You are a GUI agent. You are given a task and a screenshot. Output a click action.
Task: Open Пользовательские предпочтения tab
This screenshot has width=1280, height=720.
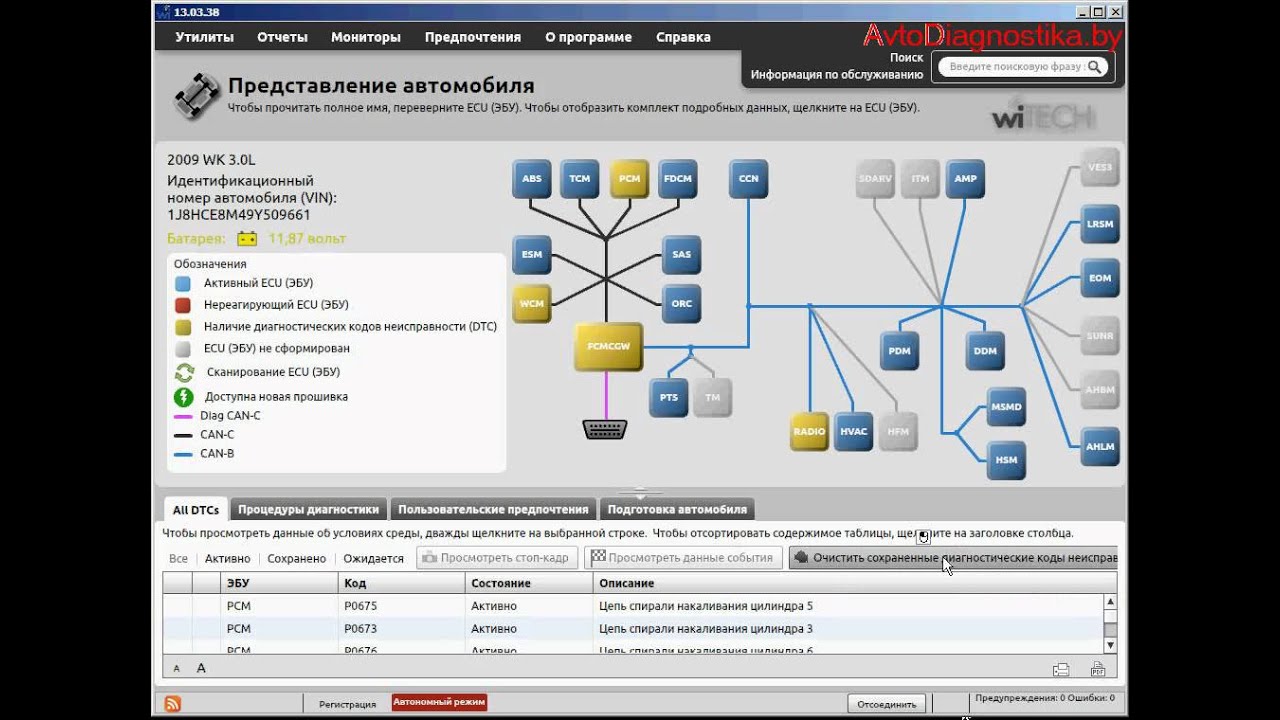pyautogui.click(x=493, y=509)
